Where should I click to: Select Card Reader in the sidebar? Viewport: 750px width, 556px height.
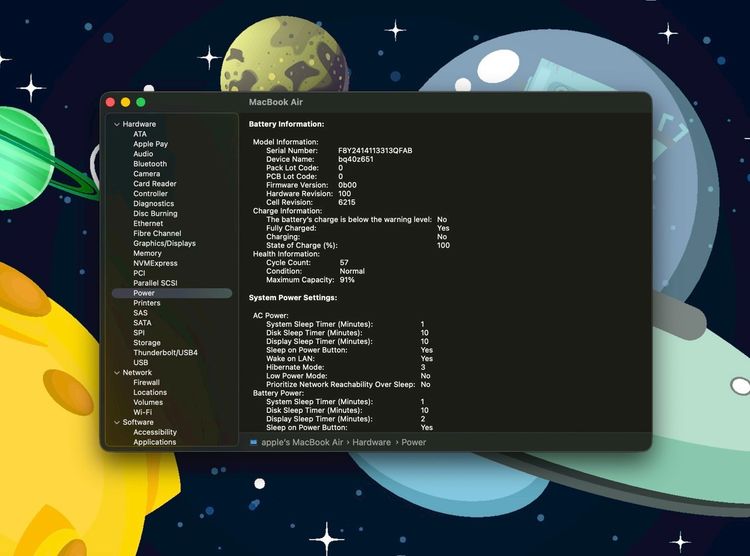tap(154, 184)
